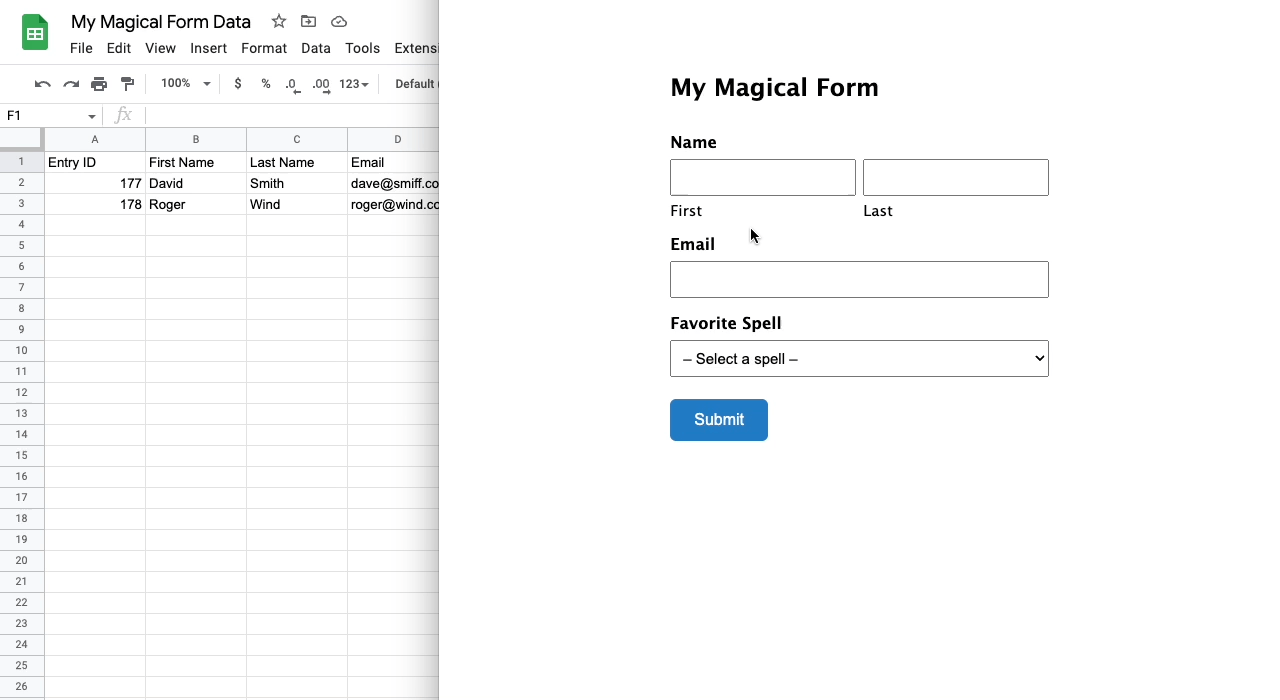The height and width of the screenshot is (700, 1280).
Task: Decrease decimal places
Action: pos(292,84)
